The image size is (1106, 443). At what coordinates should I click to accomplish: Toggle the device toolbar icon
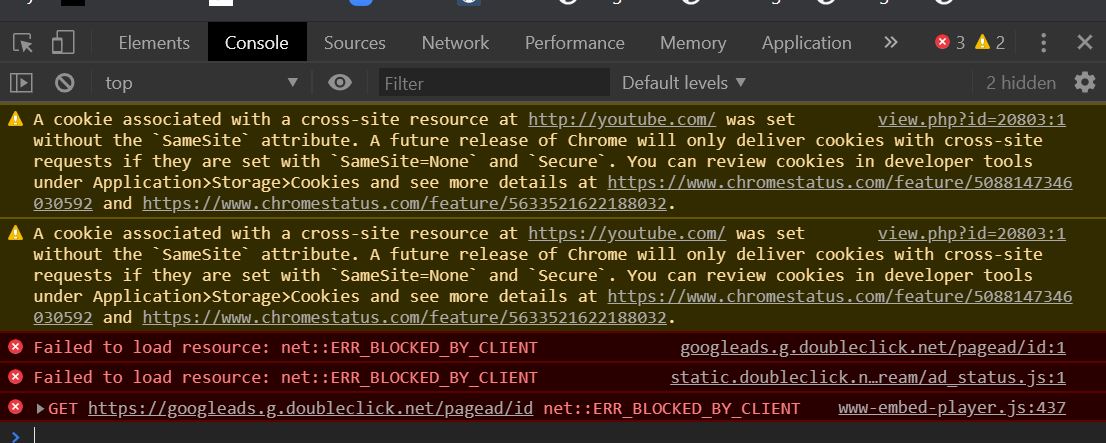63,42
